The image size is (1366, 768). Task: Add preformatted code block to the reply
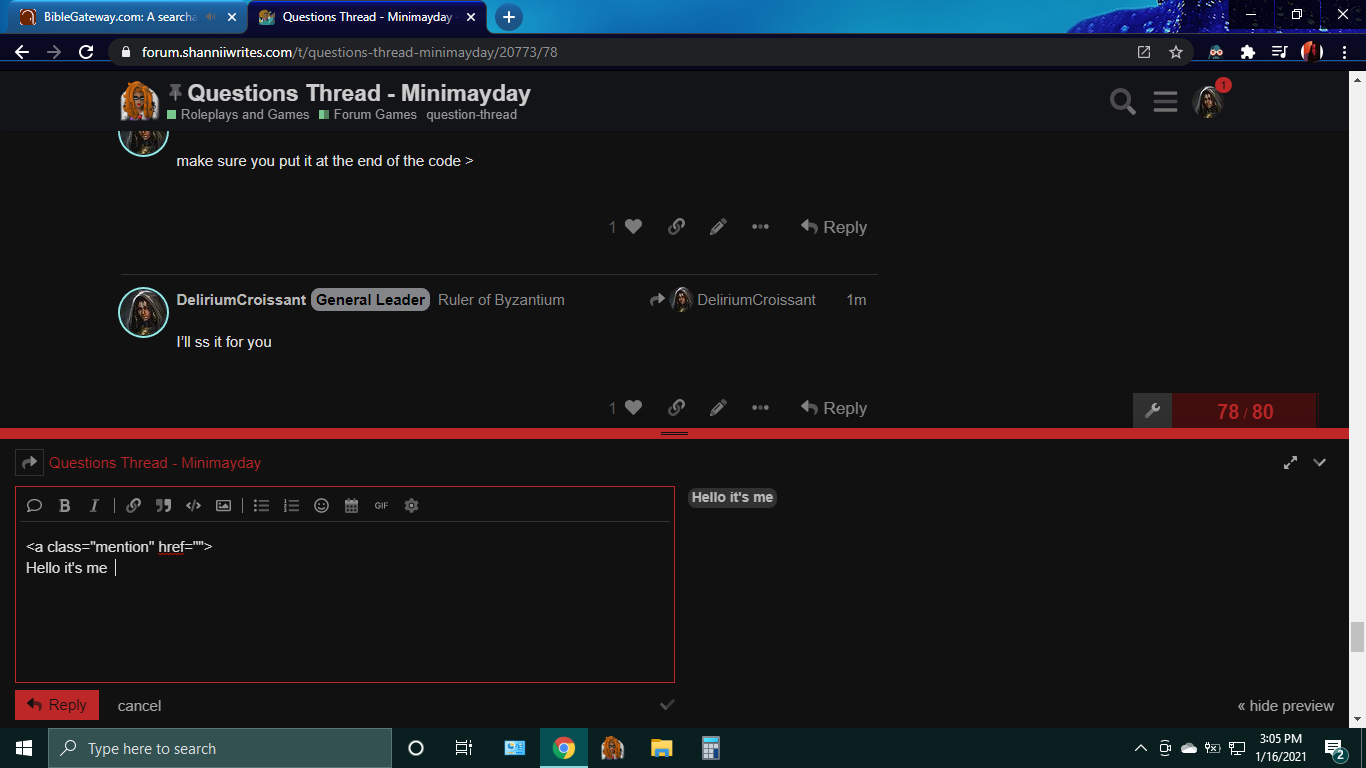pyautogui.click(x=194, y=506)
